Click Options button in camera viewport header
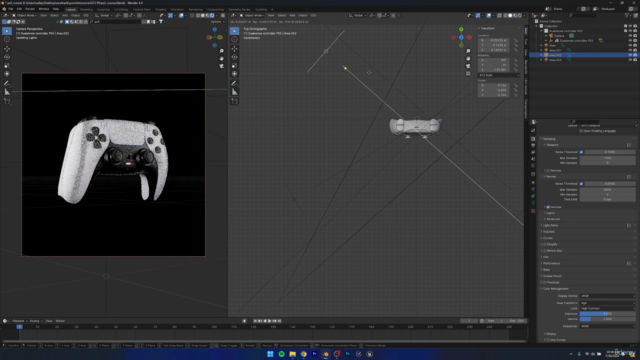 [217, 22]
